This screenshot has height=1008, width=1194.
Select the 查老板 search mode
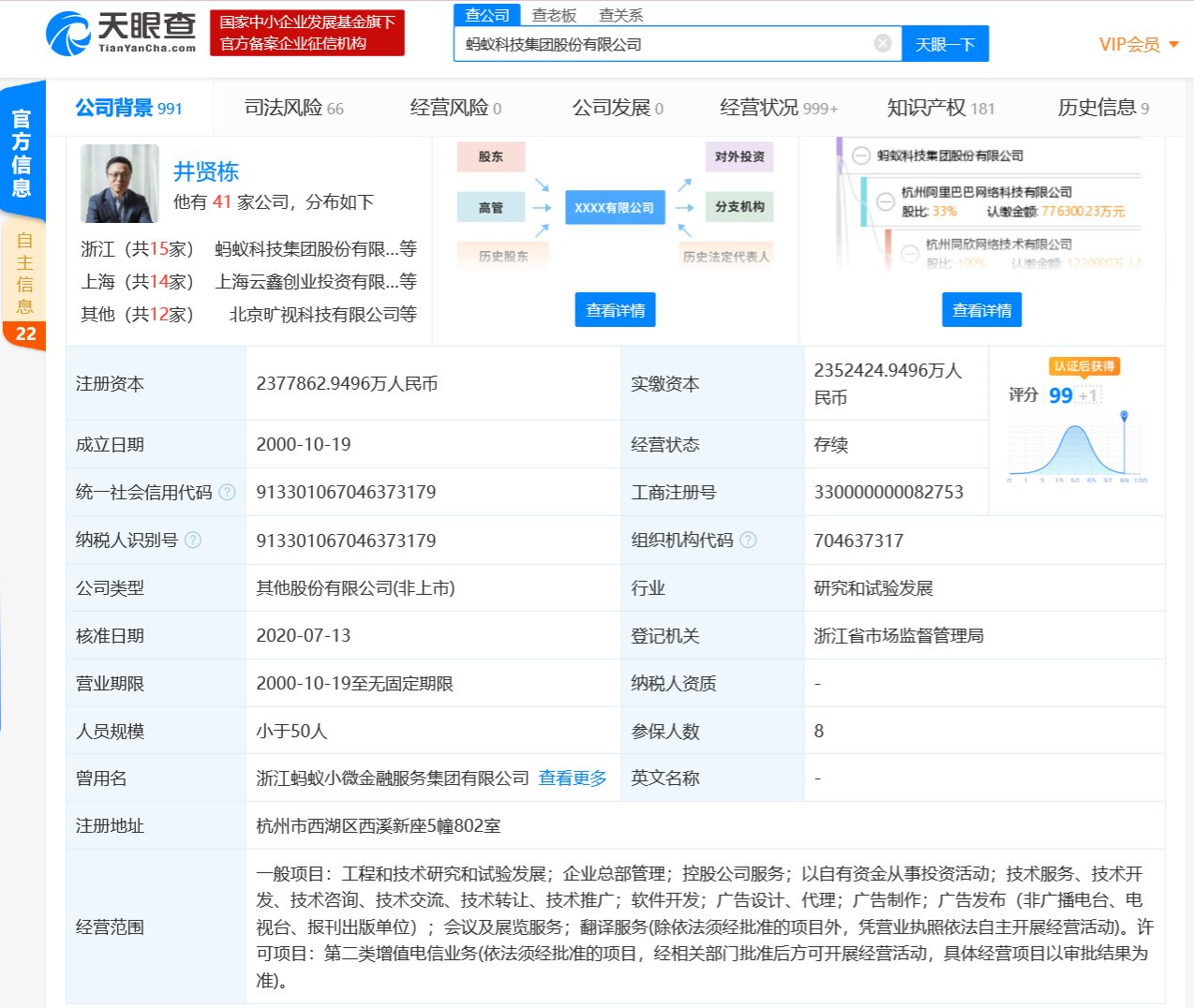tap(554, 15)
